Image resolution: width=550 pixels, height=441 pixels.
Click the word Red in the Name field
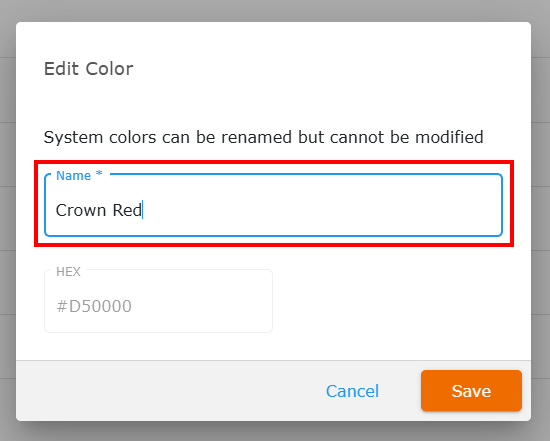point(127,210)
